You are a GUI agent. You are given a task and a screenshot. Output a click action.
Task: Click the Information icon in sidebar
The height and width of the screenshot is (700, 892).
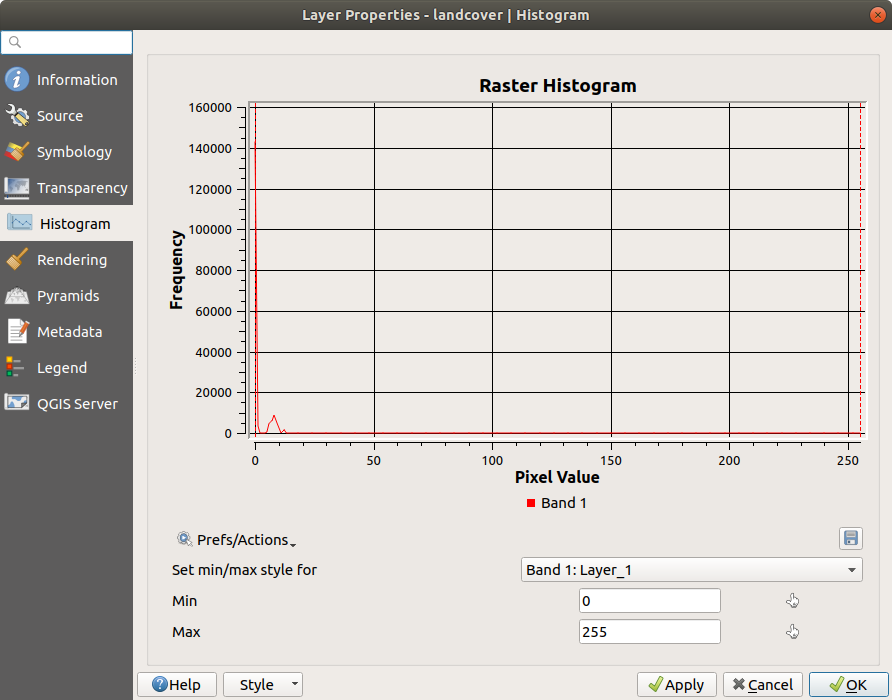[17, 80]
